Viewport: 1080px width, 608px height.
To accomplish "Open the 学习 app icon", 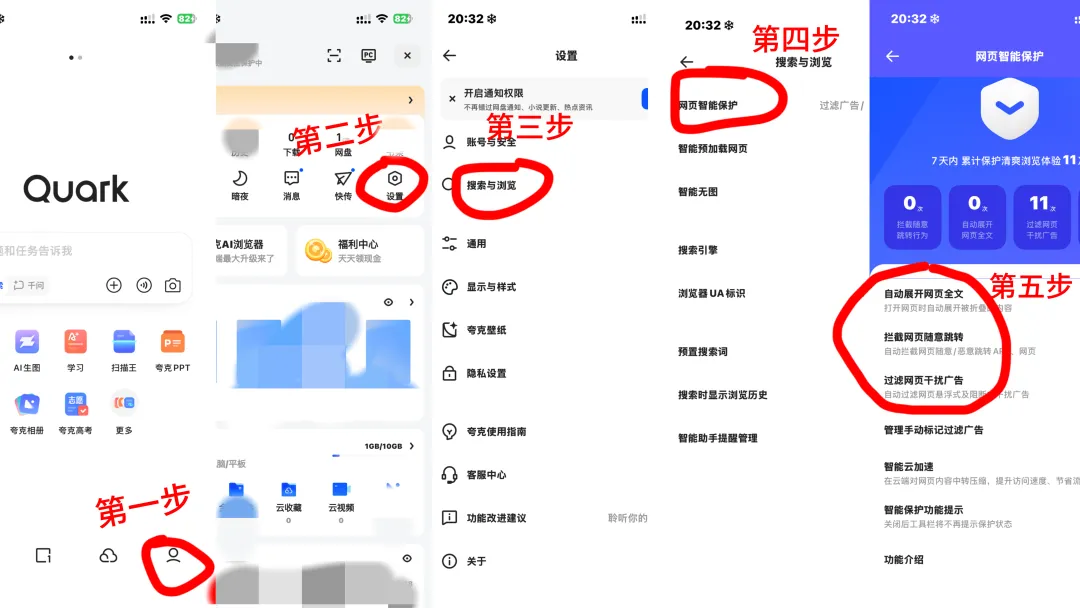I will 76,342.
